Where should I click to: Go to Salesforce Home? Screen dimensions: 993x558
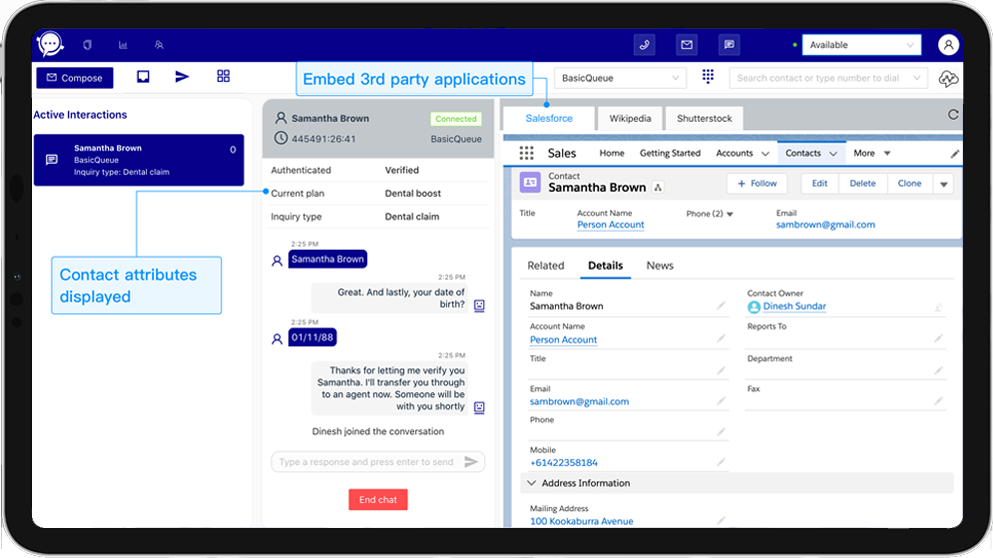[x=612, y=153]
